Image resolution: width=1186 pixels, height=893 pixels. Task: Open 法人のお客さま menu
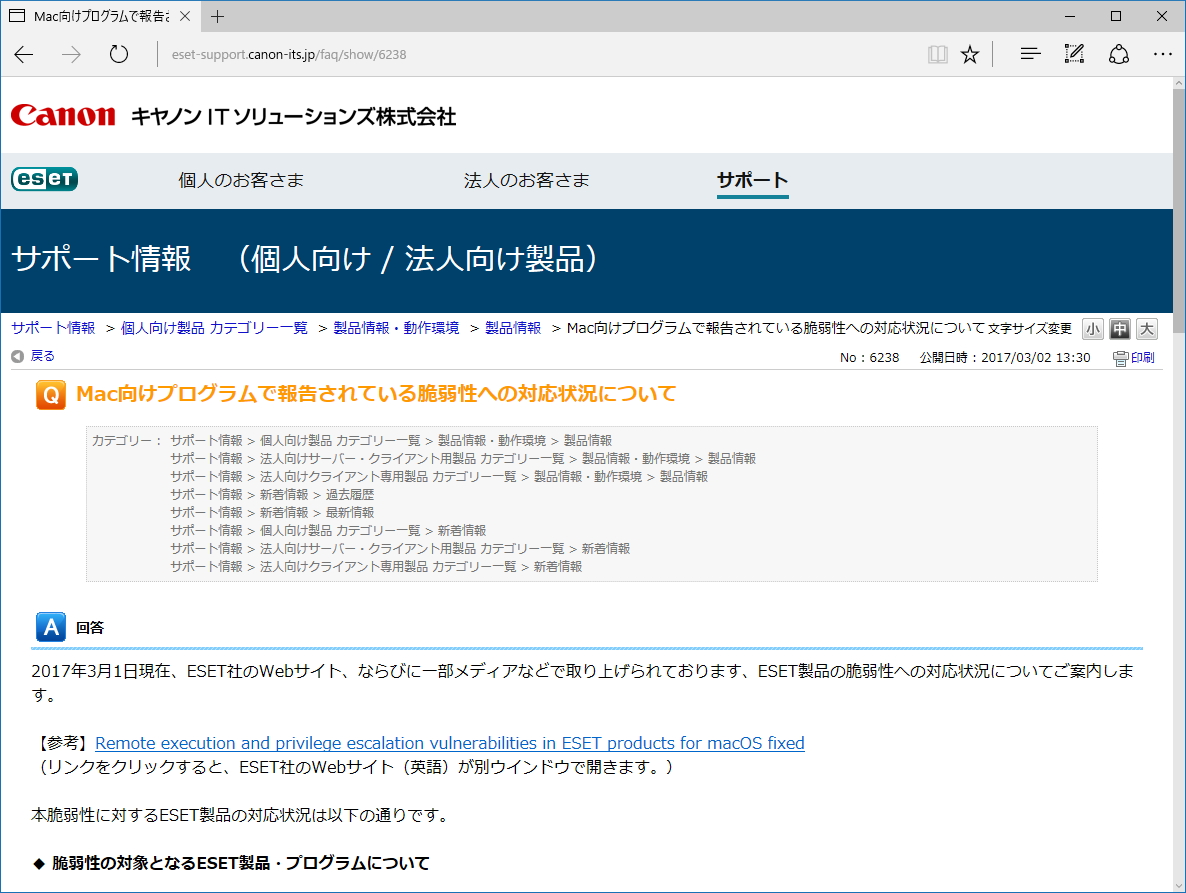pyautogui.click(x=526, y=180)
